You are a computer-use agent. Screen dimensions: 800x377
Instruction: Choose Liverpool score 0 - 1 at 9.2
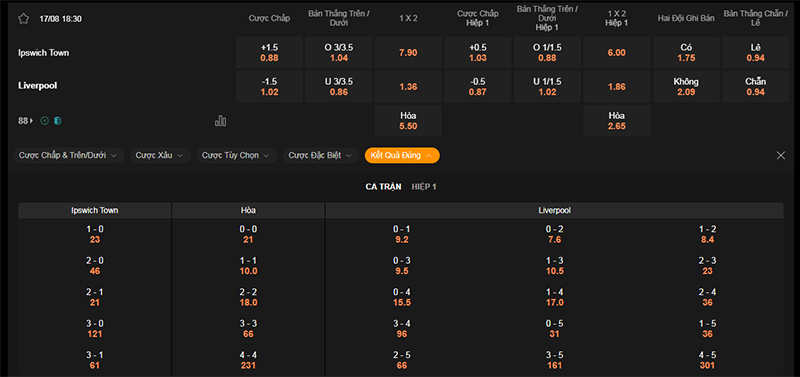pos(402,235)
